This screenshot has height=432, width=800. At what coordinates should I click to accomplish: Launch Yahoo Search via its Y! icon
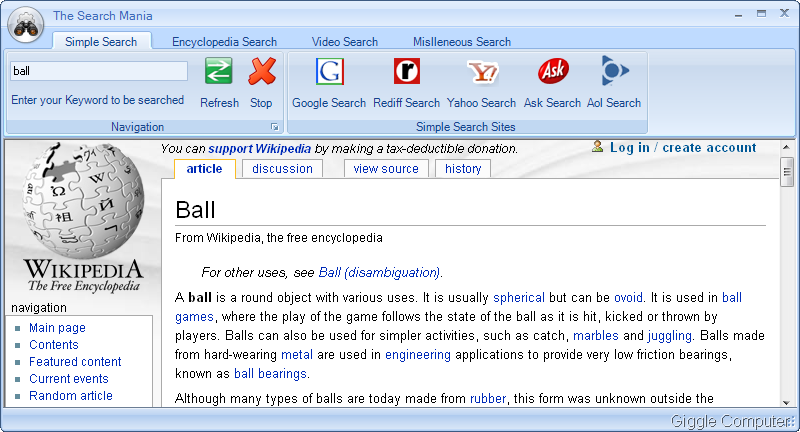(482, 71)
